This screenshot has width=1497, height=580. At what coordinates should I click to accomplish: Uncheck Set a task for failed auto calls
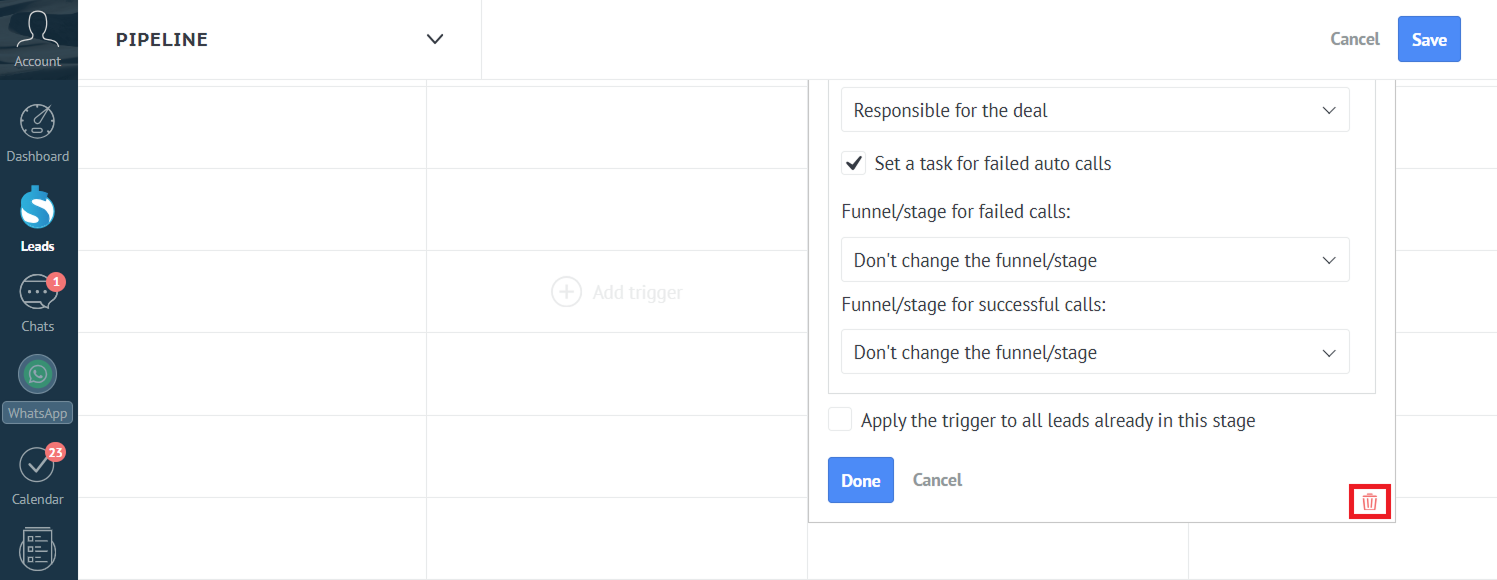pyautogui.click(x=854, y=163)
